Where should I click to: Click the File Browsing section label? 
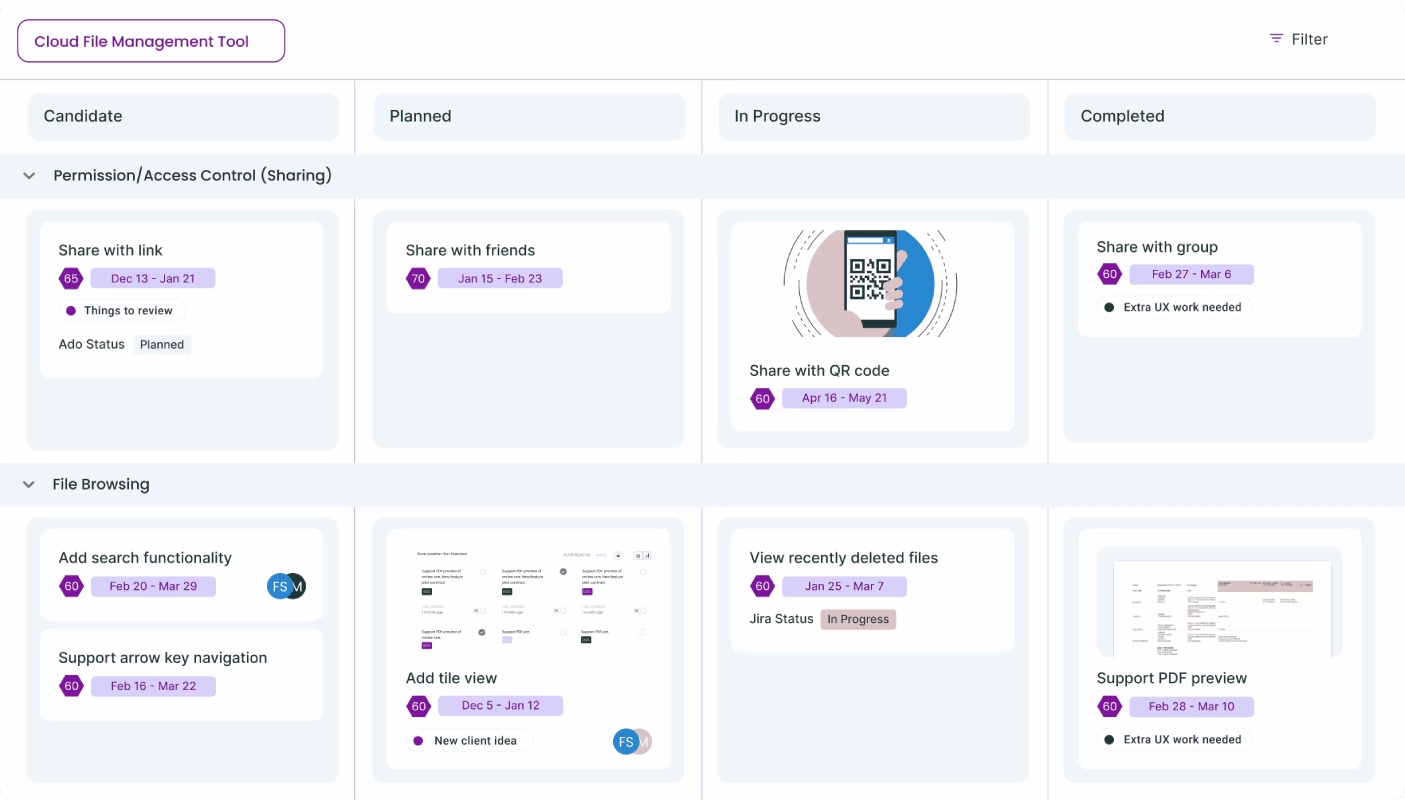coord(101,484)
